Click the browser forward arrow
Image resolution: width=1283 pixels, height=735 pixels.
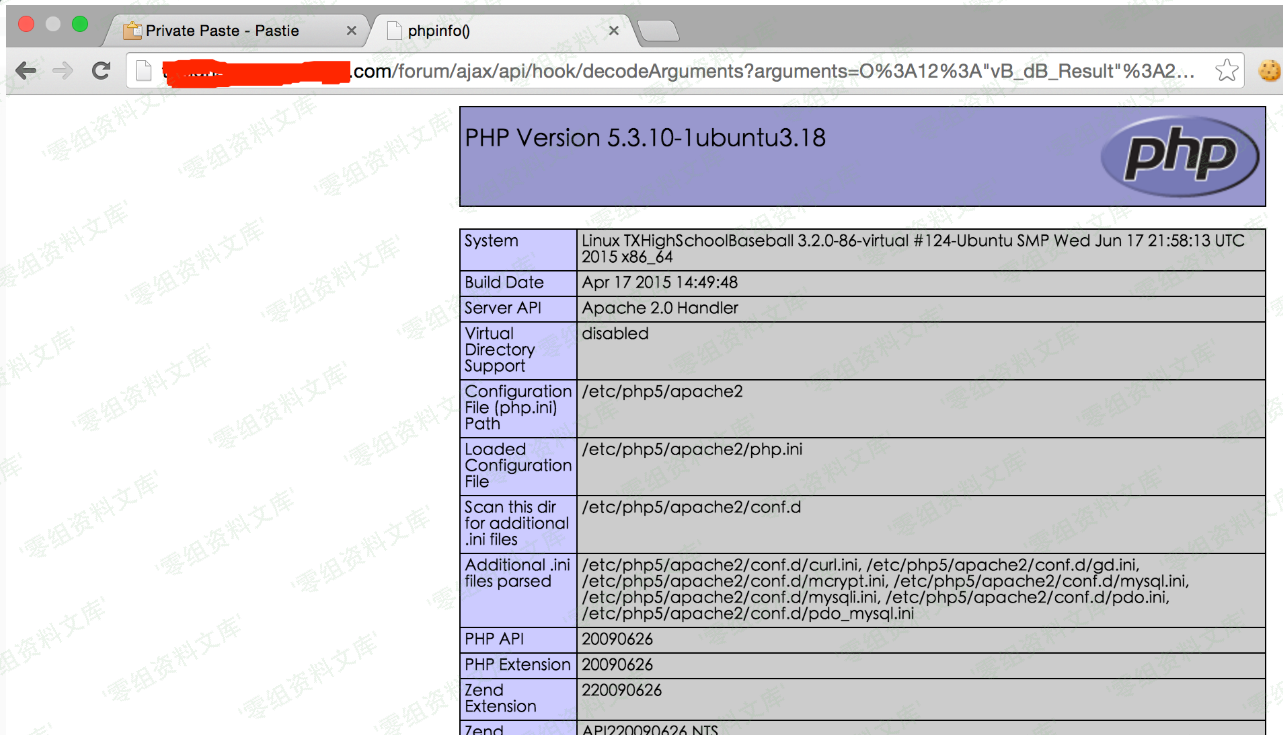coord(62,70)
